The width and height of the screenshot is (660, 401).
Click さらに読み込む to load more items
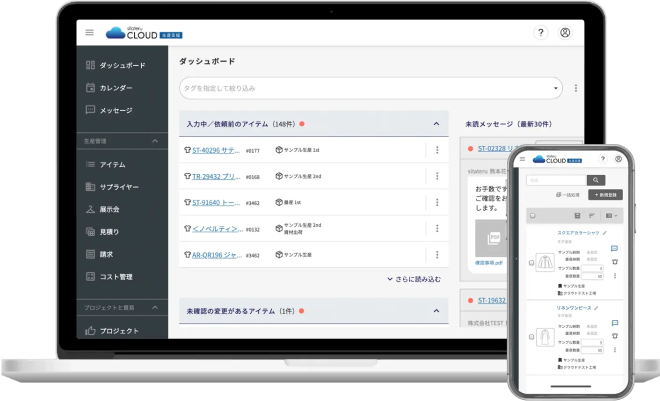point(414,279)
